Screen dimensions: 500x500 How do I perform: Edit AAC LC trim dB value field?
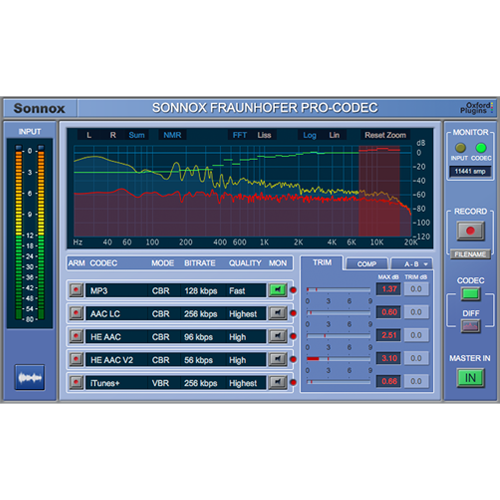coord(416,312)
